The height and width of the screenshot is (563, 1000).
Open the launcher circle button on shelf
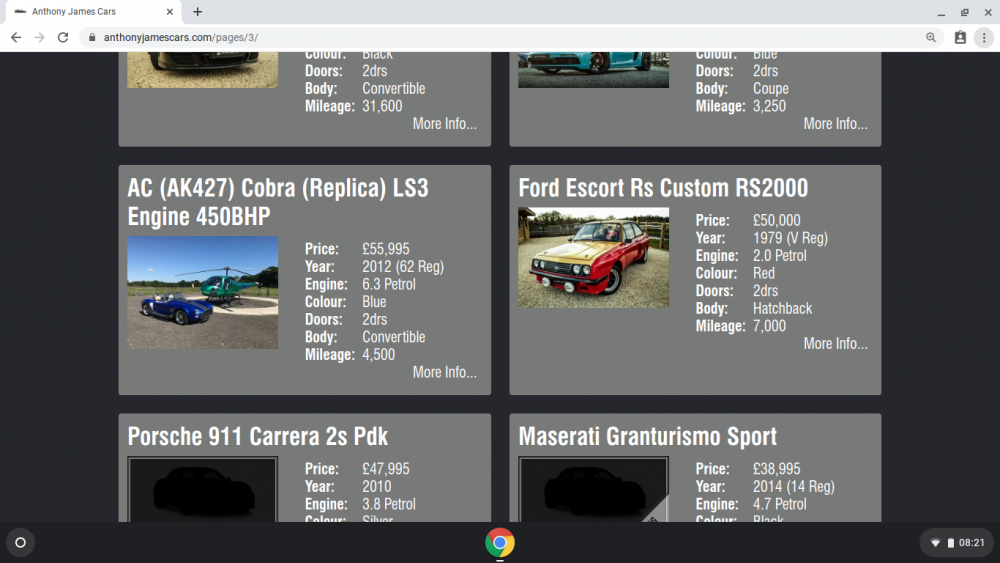pyautogui.click(x=20, y=543)
